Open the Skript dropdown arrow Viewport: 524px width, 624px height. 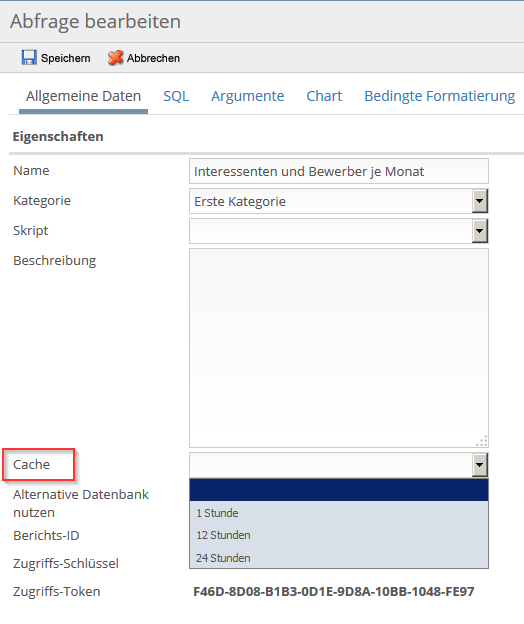coord(480,231)
